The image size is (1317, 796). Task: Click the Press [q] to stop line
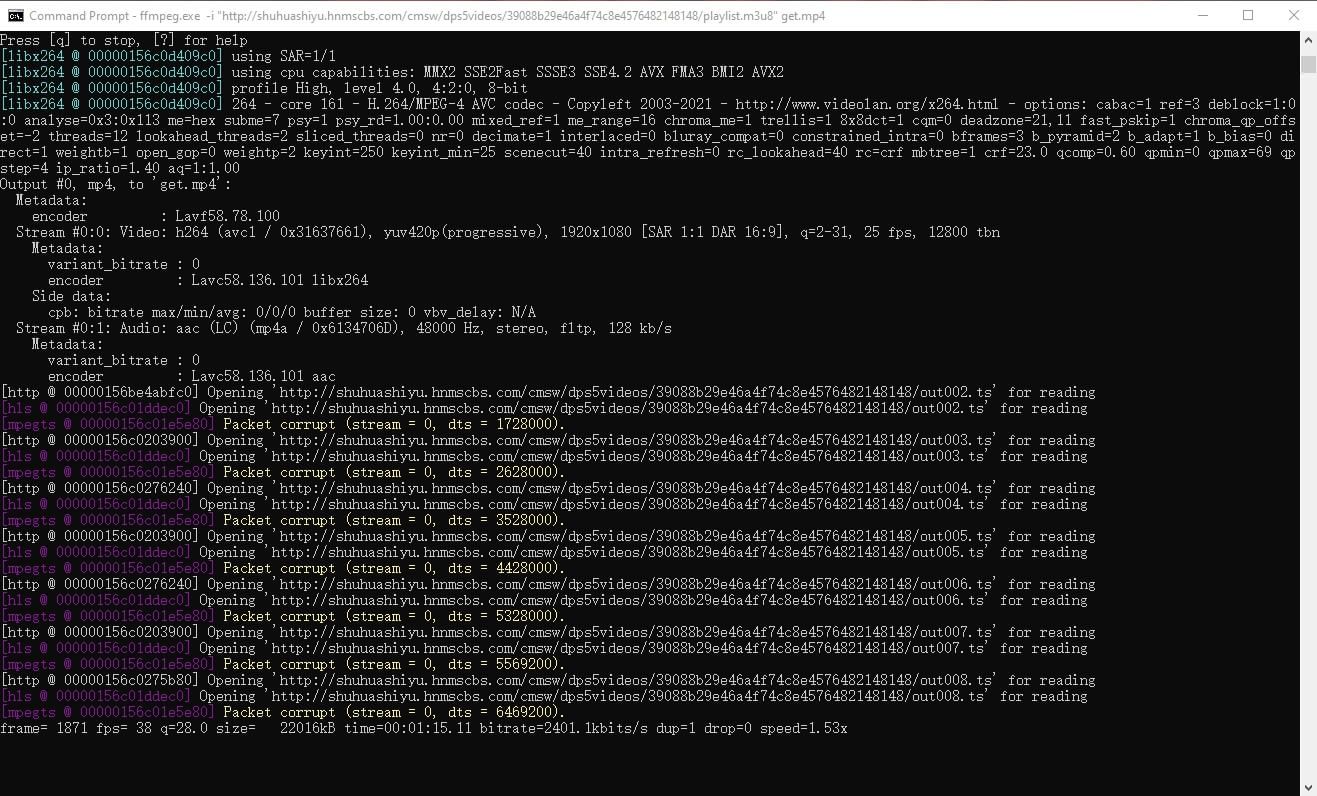click(120, 40)
